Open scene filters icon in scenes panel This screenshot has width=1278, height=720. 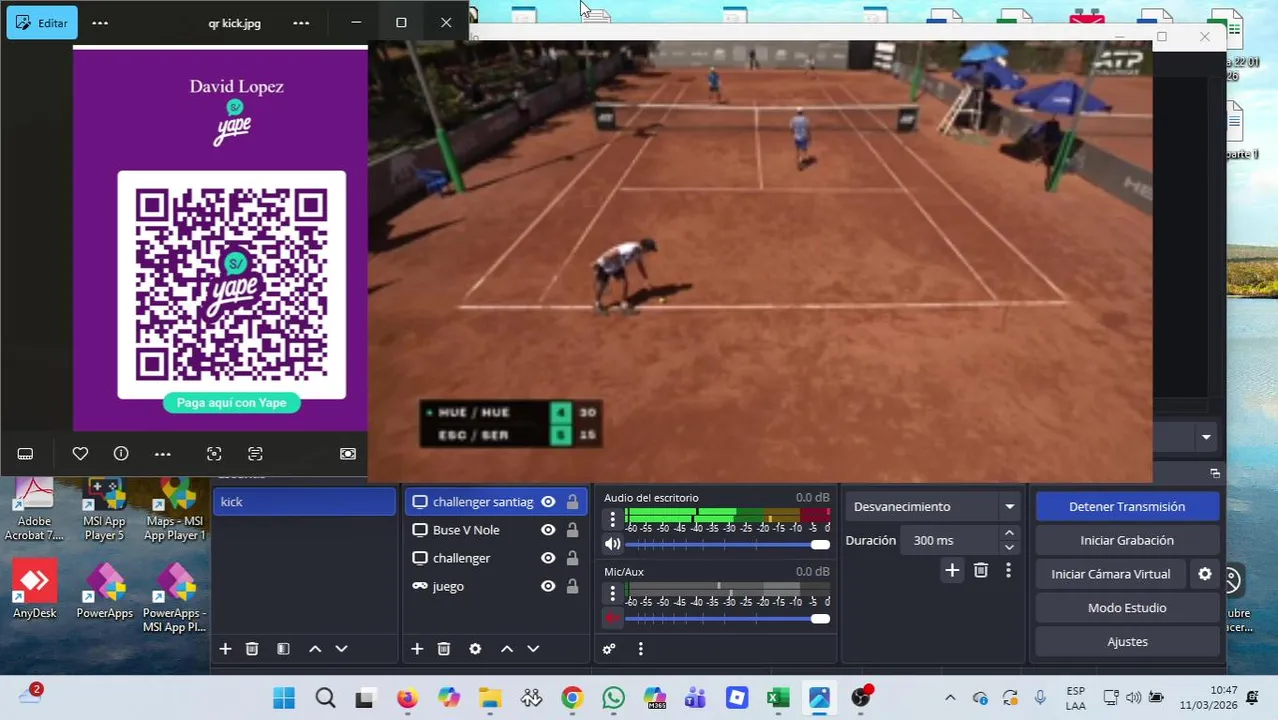(283, 649)
